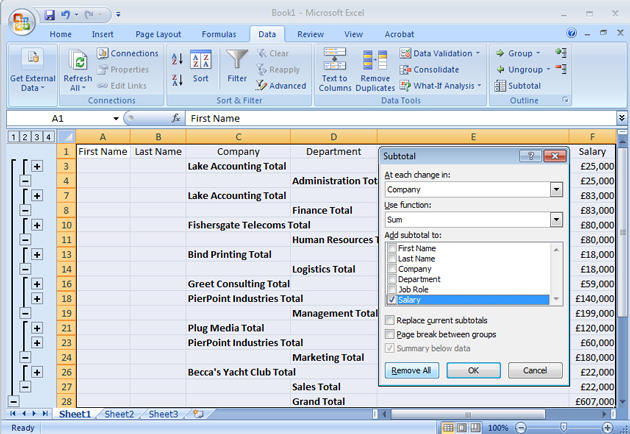Expand the Lake Accounting Total group in row 3
The image size is (630, 434).
point(37,166)
